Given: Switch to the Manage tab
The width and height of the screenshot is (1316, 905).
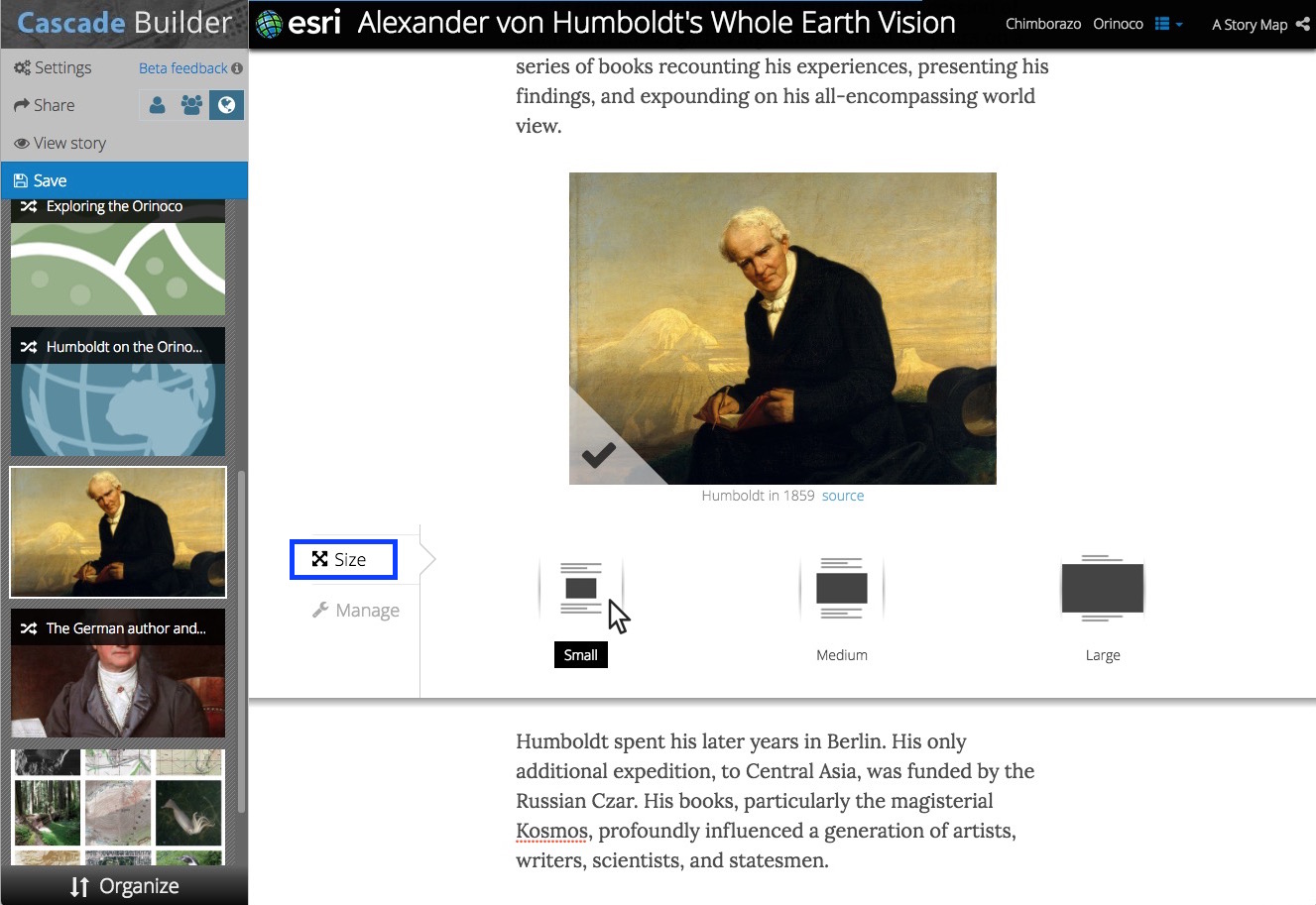Looking at the screenshot, I should pos(356,611).
